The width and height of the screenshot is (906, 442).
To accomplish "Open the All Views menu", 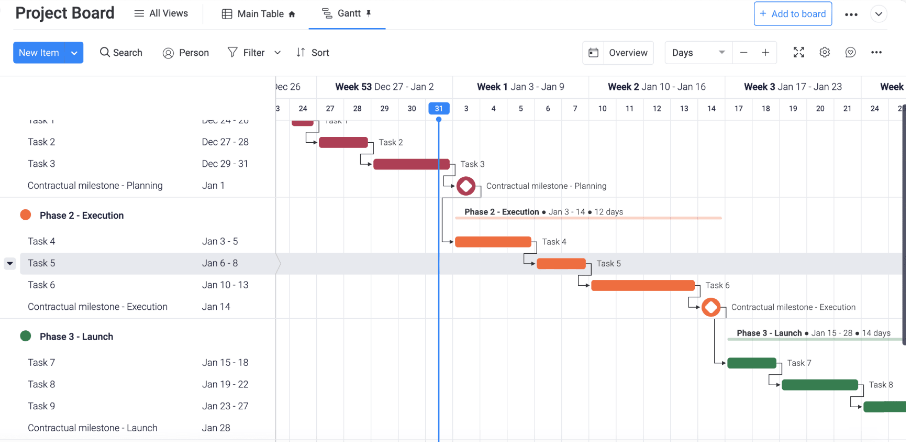I will coord(160,14).
